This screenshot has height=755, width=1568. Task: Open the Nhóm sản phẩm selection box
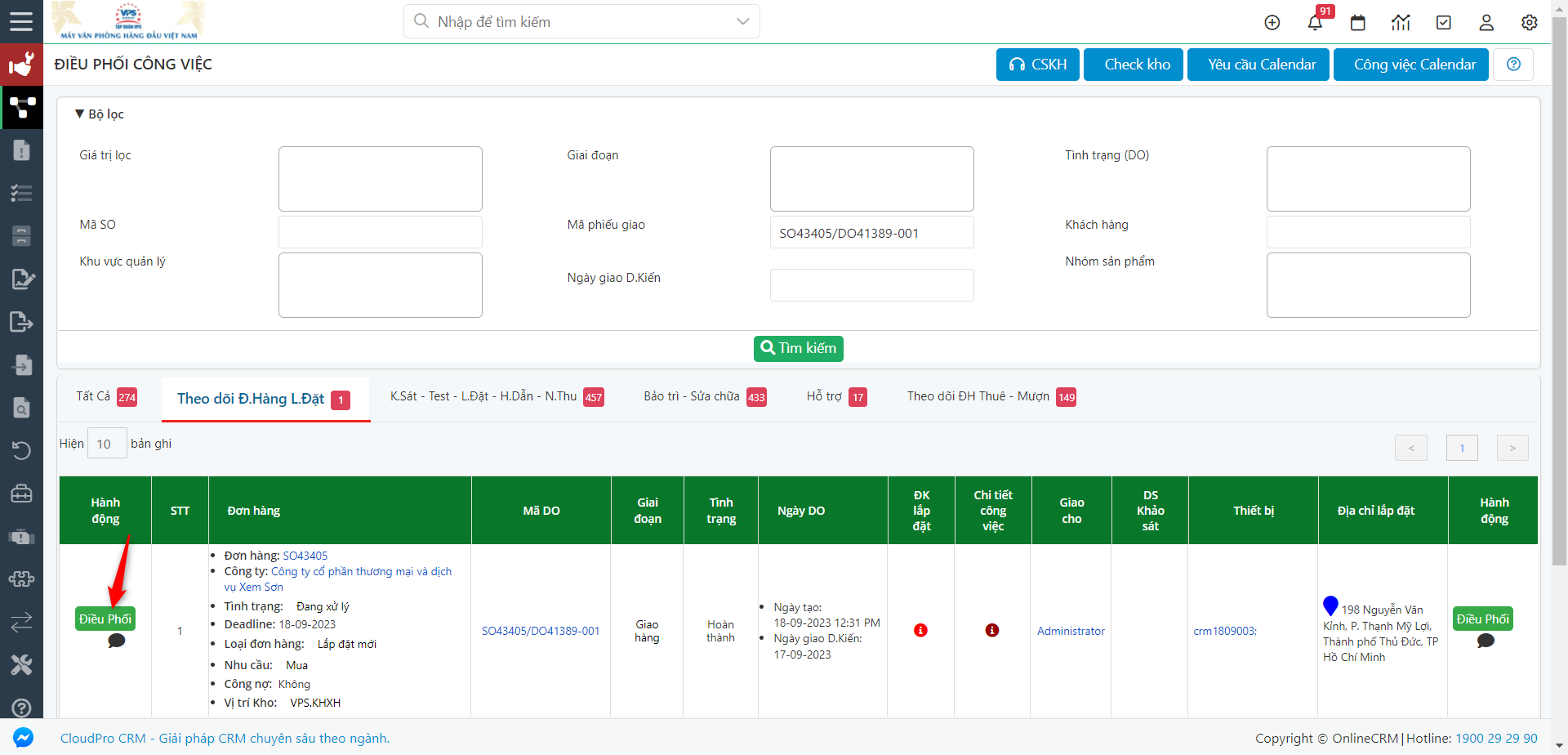click(1369, 285)
